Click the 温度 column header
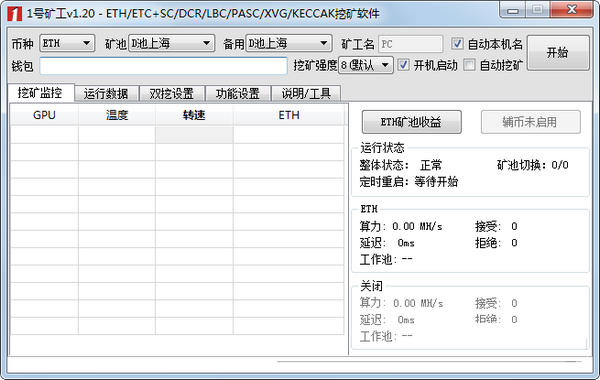The image size is (600, 380). click(x=117, y=115)
